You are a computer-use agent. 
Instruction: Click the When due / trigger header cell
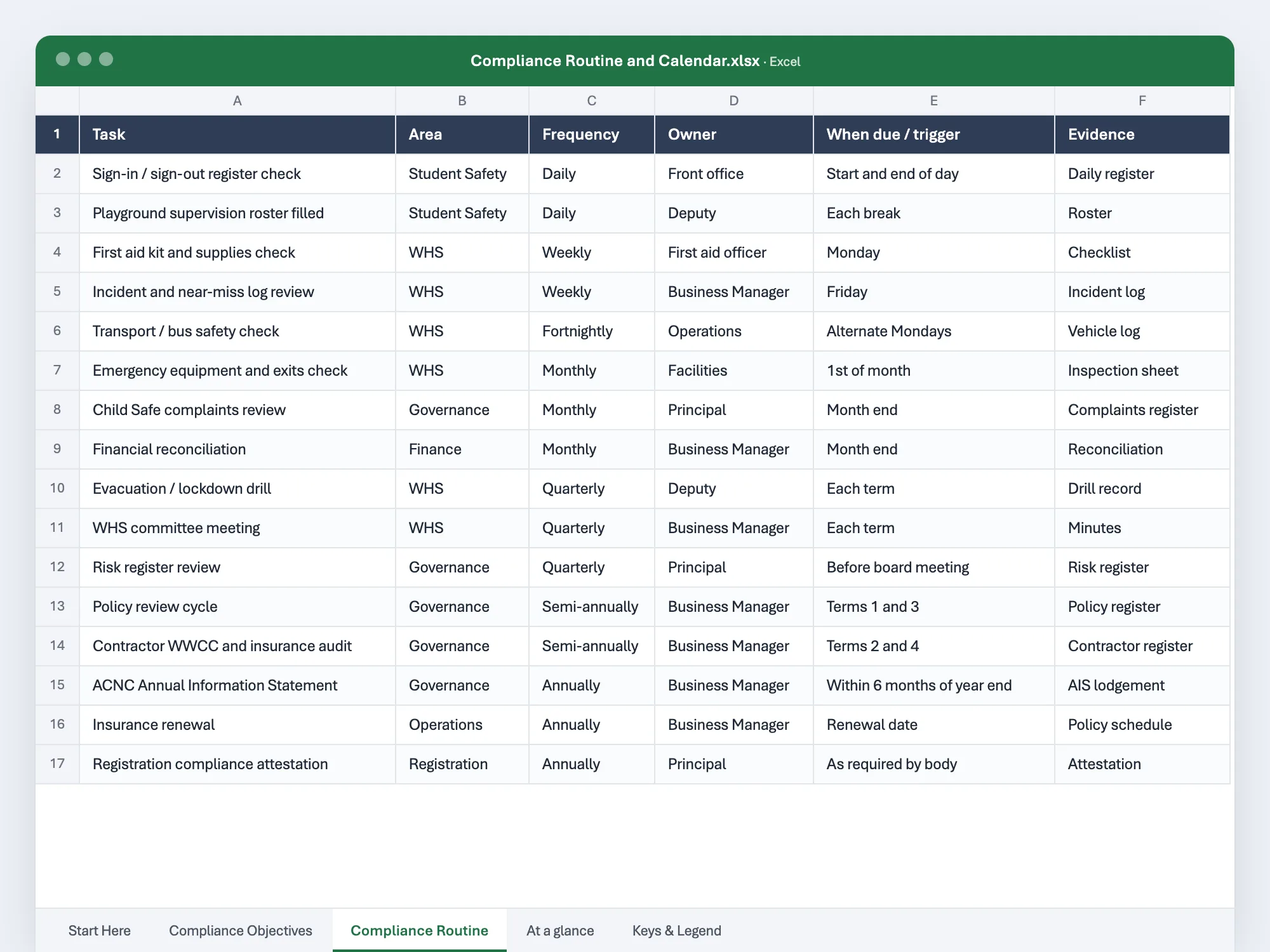click(x=934, y=135)
